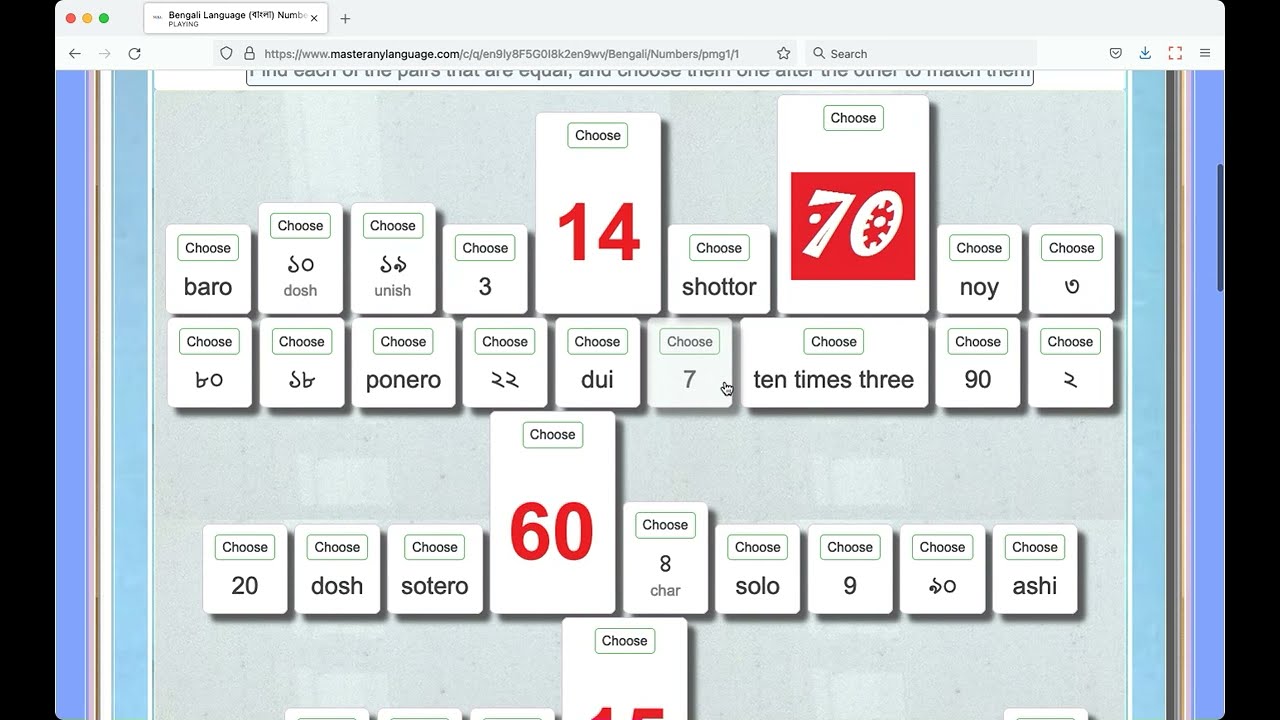
Task: Choose the shottor card
Action: point(719,248)
